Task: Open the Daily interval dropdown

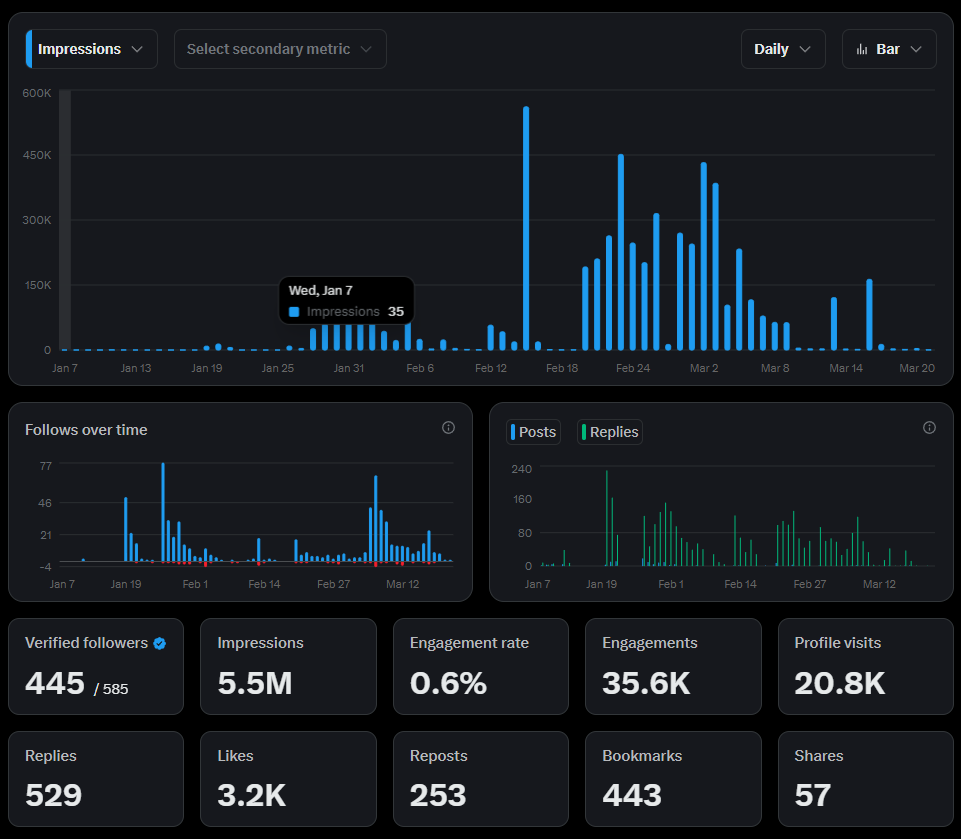Action: click(x=783, y=49)
